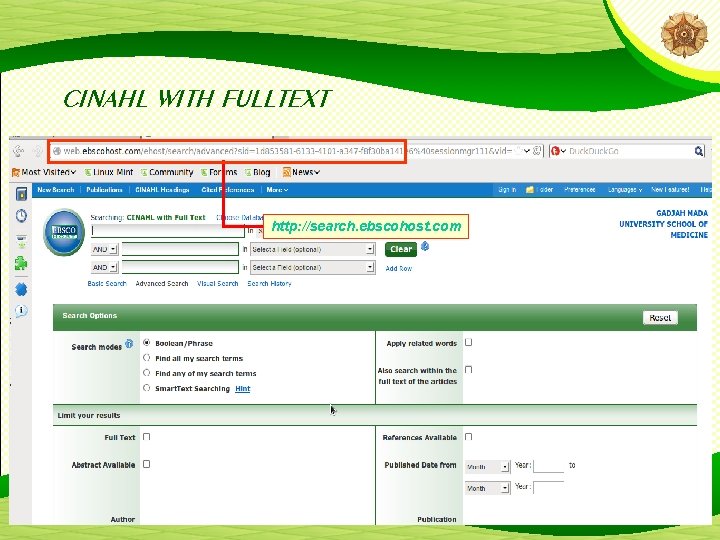The height and width of the screenshot is (540, 720).
Task: Open Select a Field dropdown in third search row
Action: click(x=312, y=267)
